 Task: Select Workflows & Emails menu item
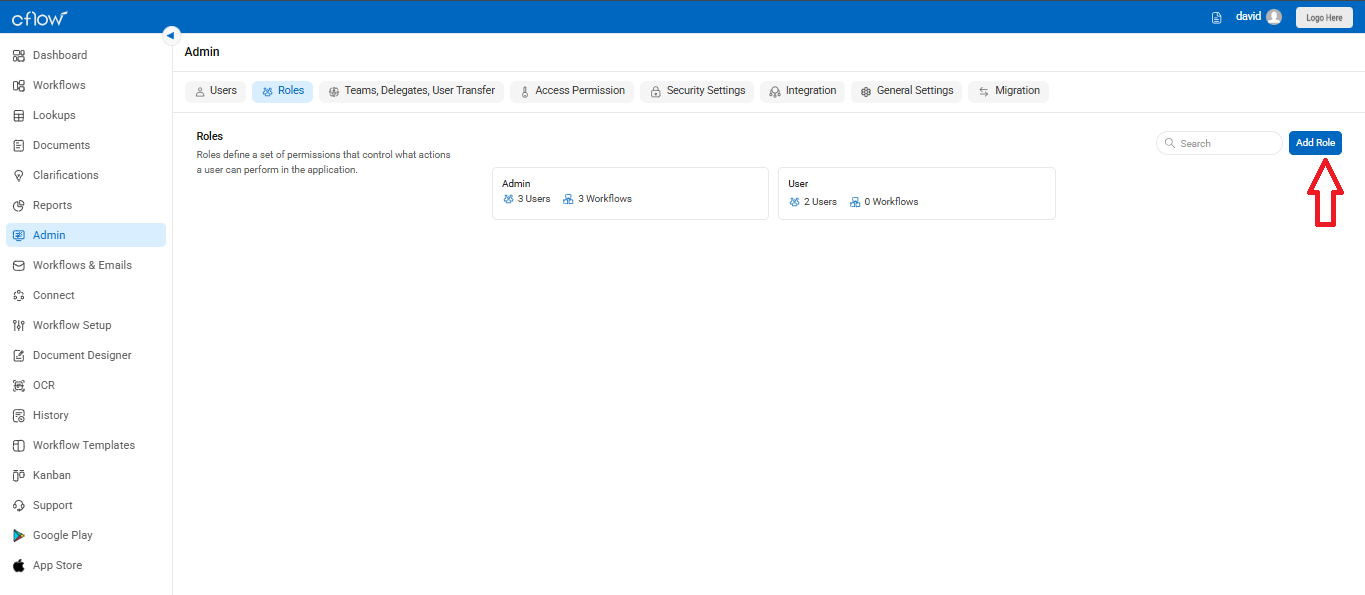[86, 265]
